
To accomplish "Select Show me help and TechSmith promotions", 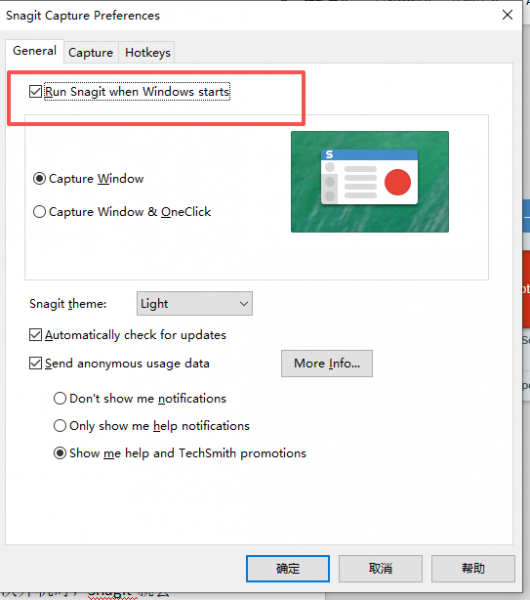I will click(x=60, y=453).
